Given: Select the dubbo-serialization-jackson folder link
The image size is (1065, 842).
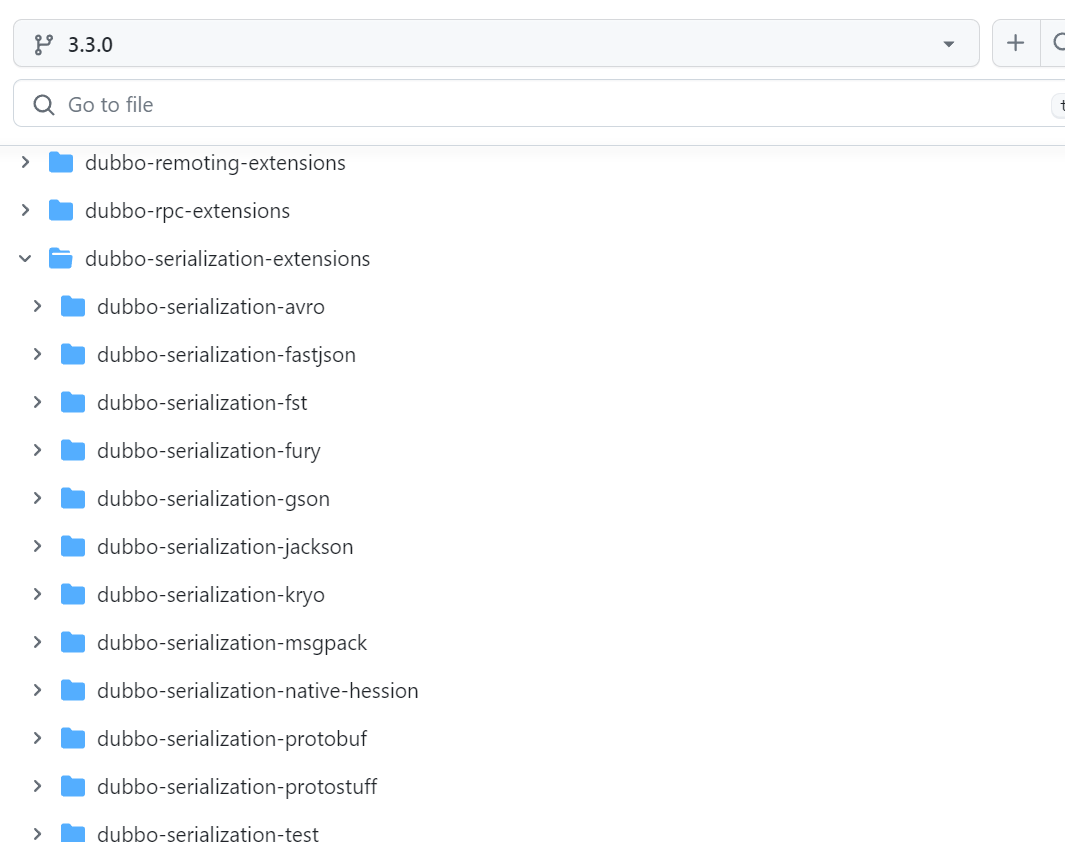Looking at the screenshot, I should coord(225,547).
